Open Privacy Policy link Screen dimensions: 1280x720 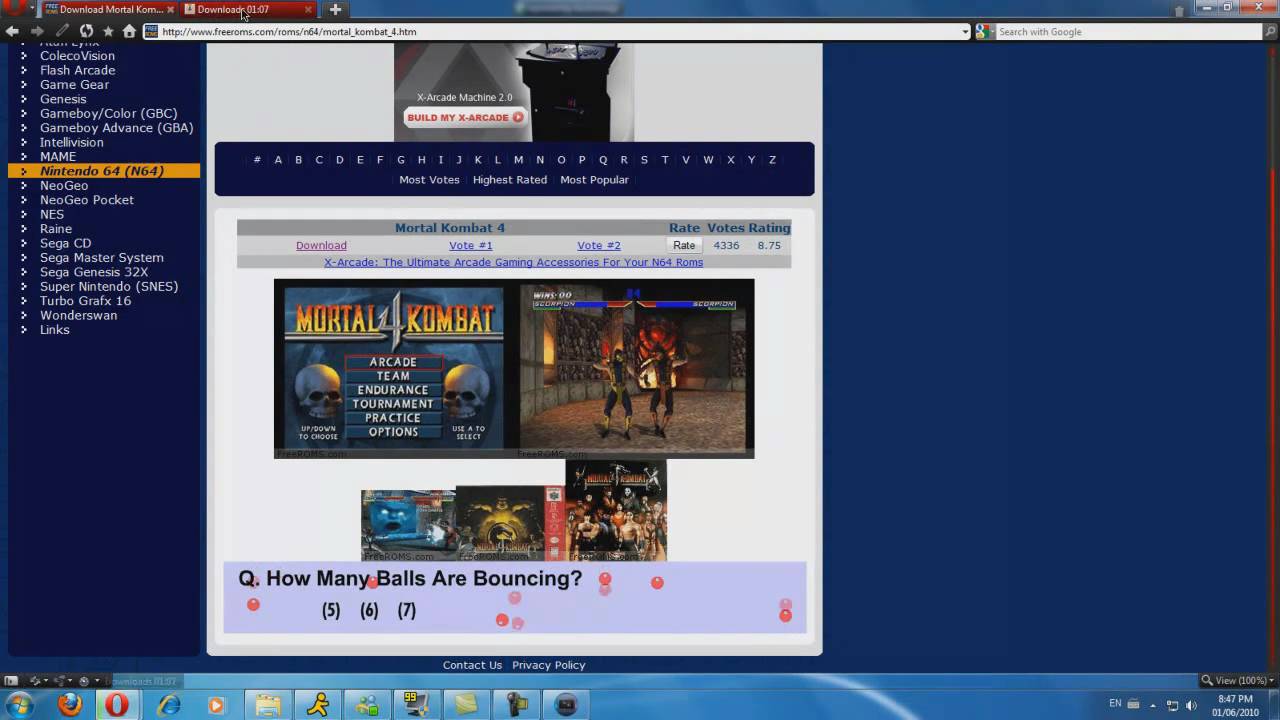(549, 665)
